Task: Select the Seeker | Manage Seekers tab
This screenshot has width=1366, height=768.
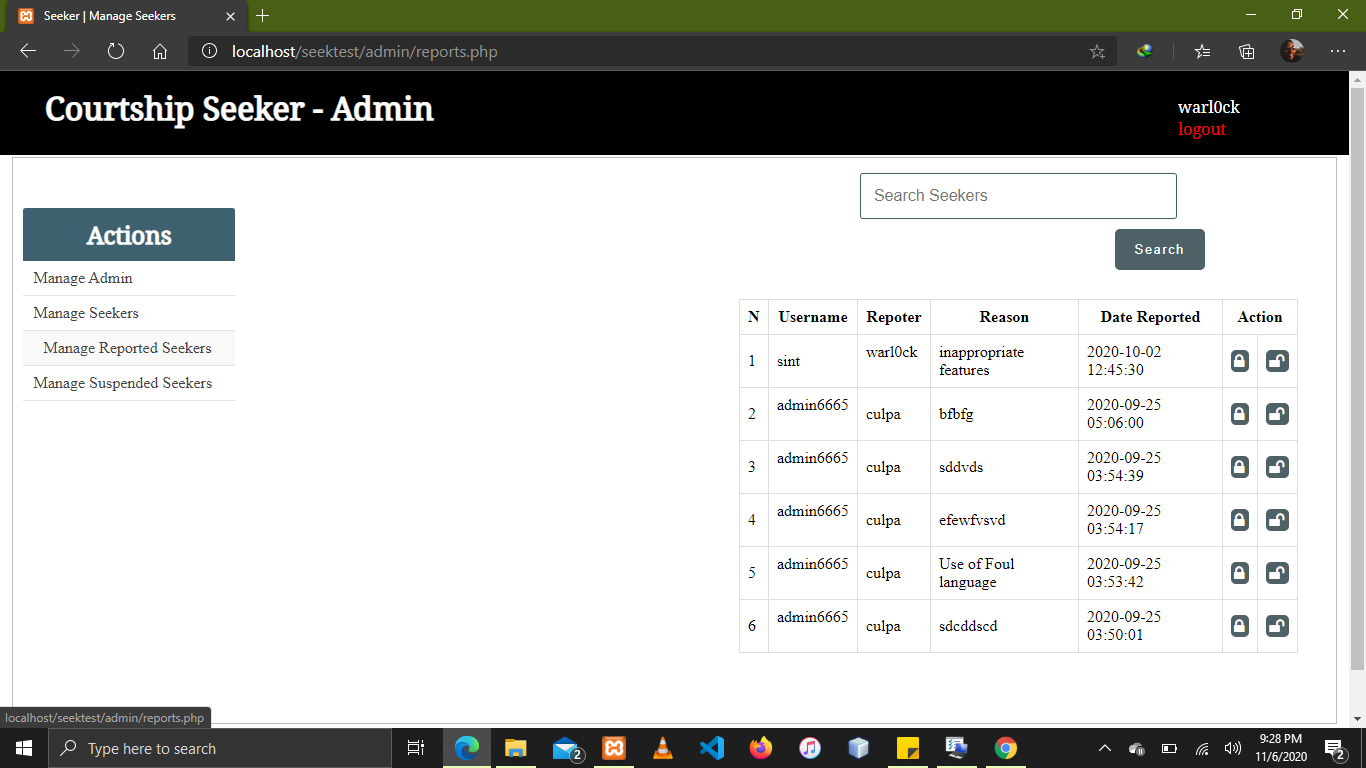Action: click(126, 16)
